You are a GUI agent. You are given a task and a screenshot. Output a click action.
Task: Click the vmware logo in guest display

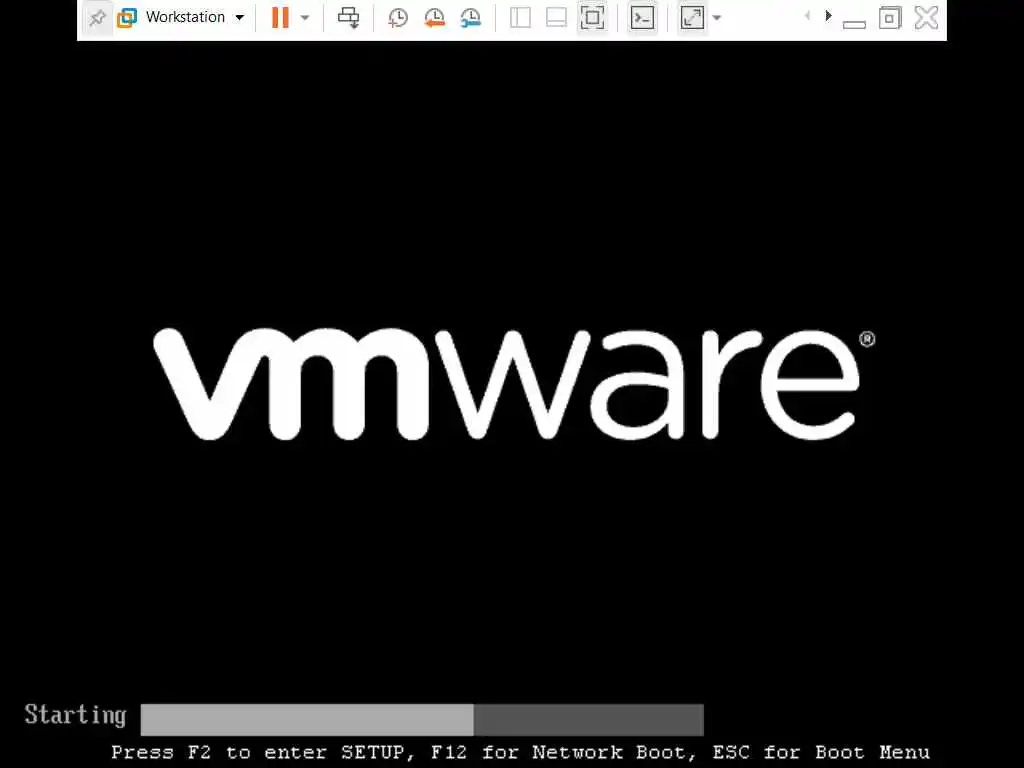[514, 384]
